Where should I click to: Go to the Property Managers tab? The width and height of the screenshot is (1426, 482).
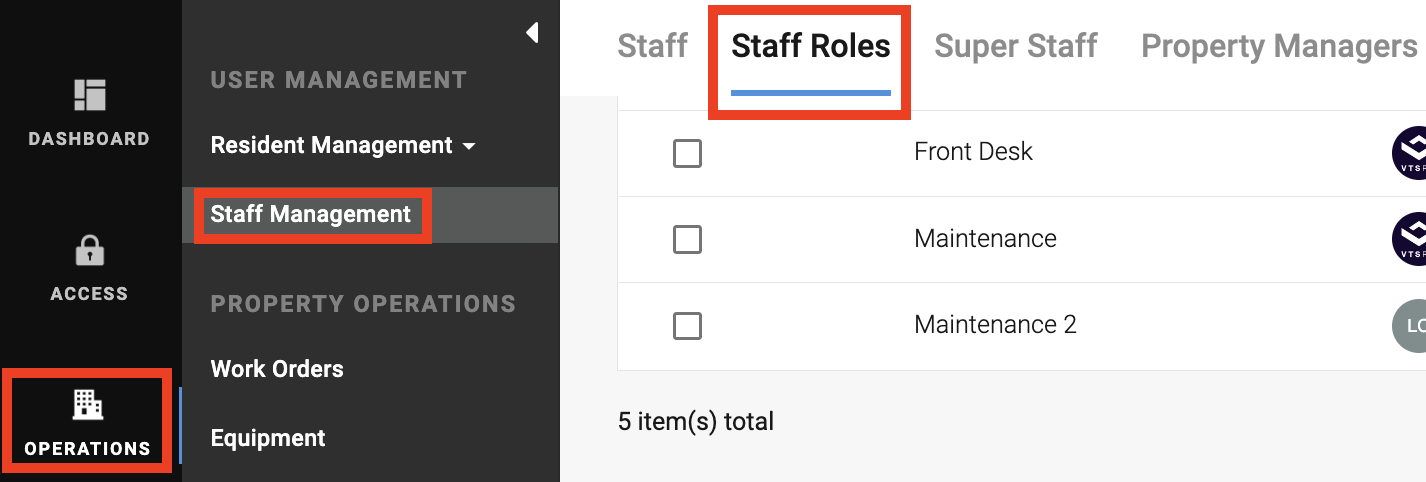(1278, 46)
